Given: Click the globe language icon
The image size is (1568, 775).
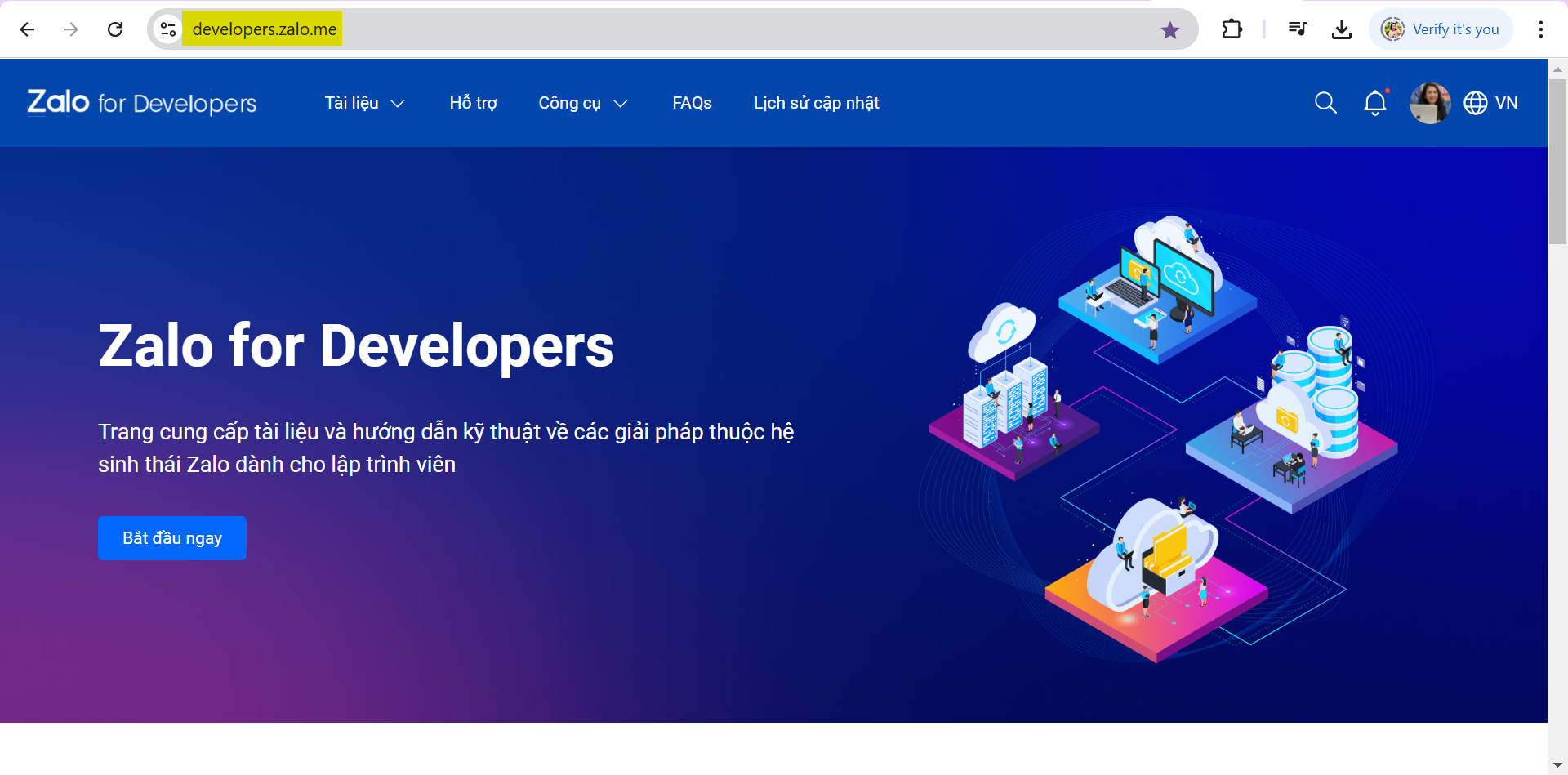Looking at the screenshot, I should click(1475, 103).
